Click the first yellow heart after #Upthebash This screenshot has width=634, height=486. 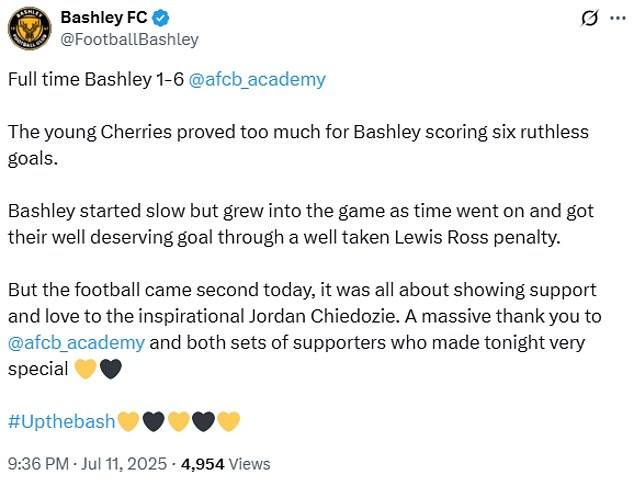(x=128, y=422)
